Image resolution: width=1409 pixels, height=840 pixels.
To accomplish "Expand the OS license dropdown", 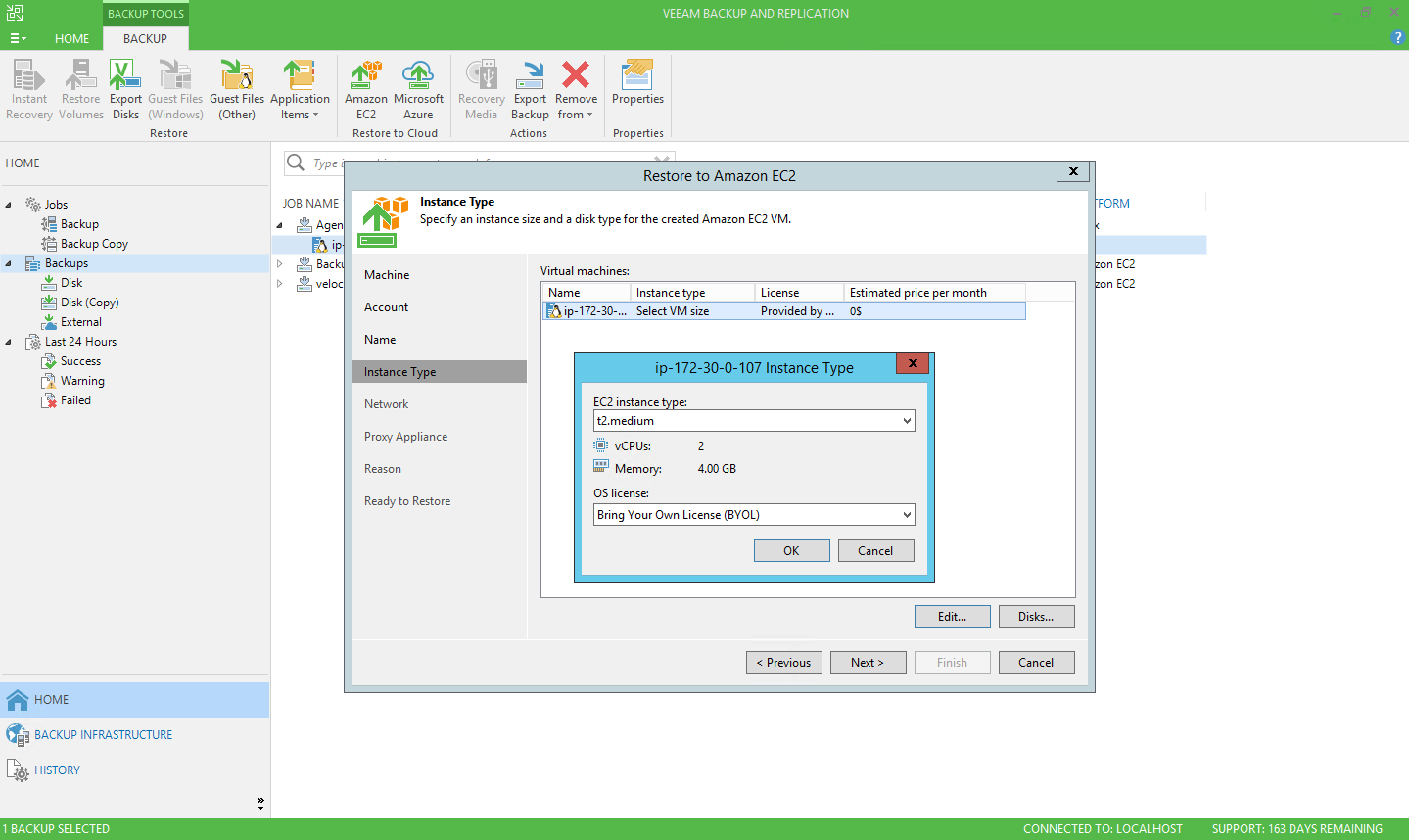I will pyautogui.click(x=907, y=515).
